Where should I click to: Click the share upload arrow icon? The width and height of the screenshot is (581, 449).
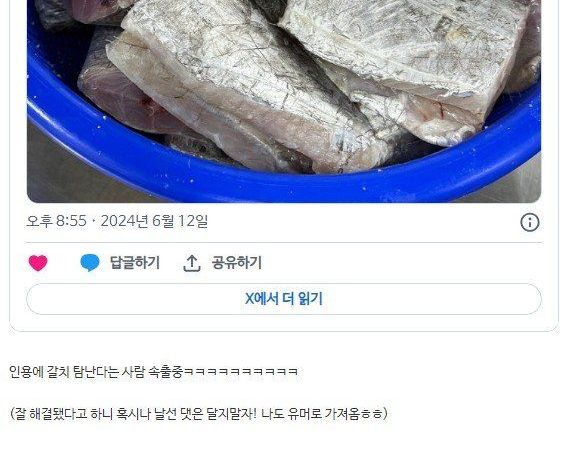[x=192, y=263]
